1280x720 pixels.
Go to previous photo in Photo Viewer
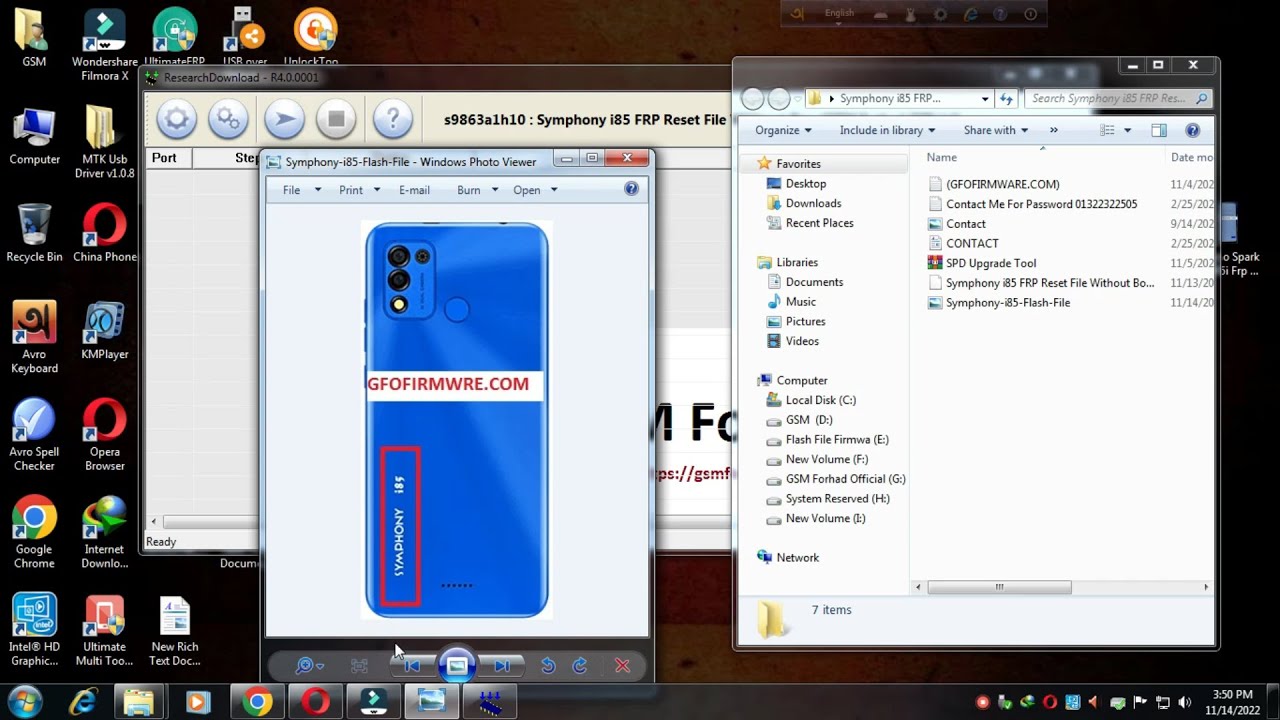pyautogui.click(x=412, y=666)
